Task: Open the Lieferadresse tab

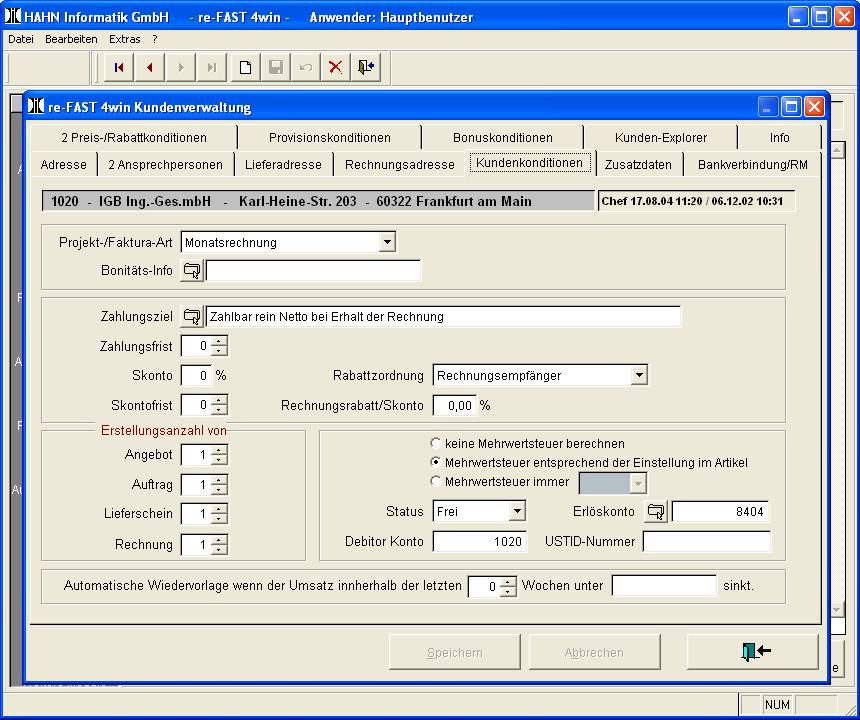Action: 284,165
